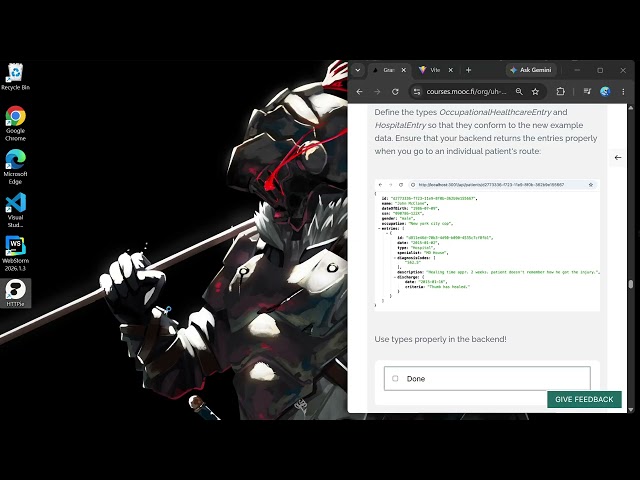Viewport: 640px width, 480px height.
Task: Minimize the Chrome window
Action: 577,70
